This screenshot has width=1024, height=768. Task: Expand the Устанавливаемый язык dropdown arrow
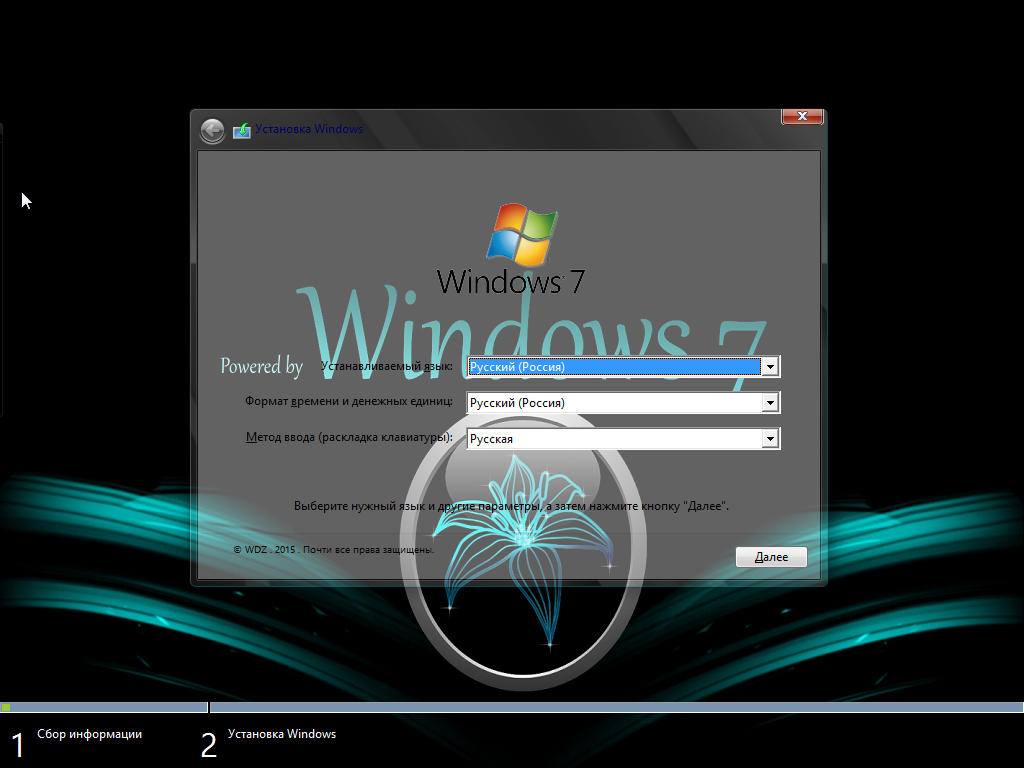(x=769, y=367)
